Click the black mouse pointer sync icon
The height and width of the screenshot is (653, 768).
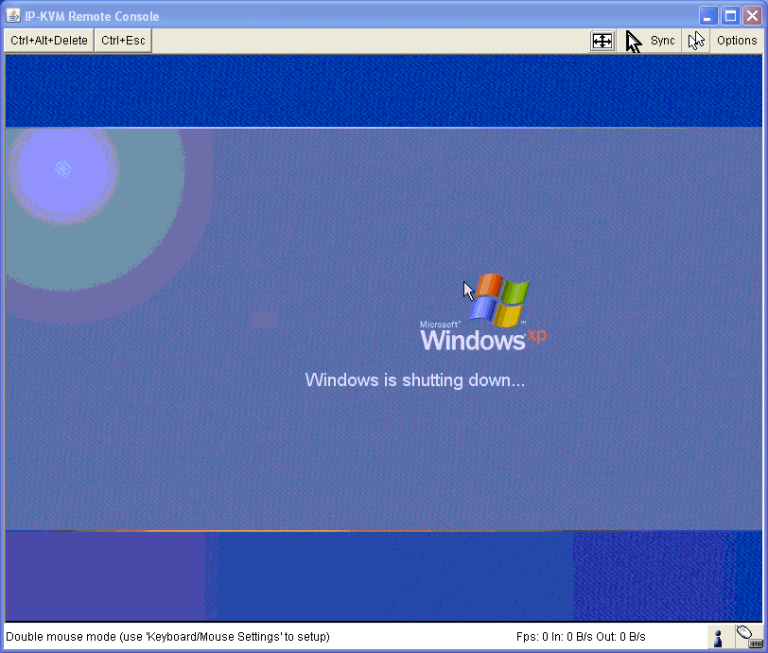633,41
